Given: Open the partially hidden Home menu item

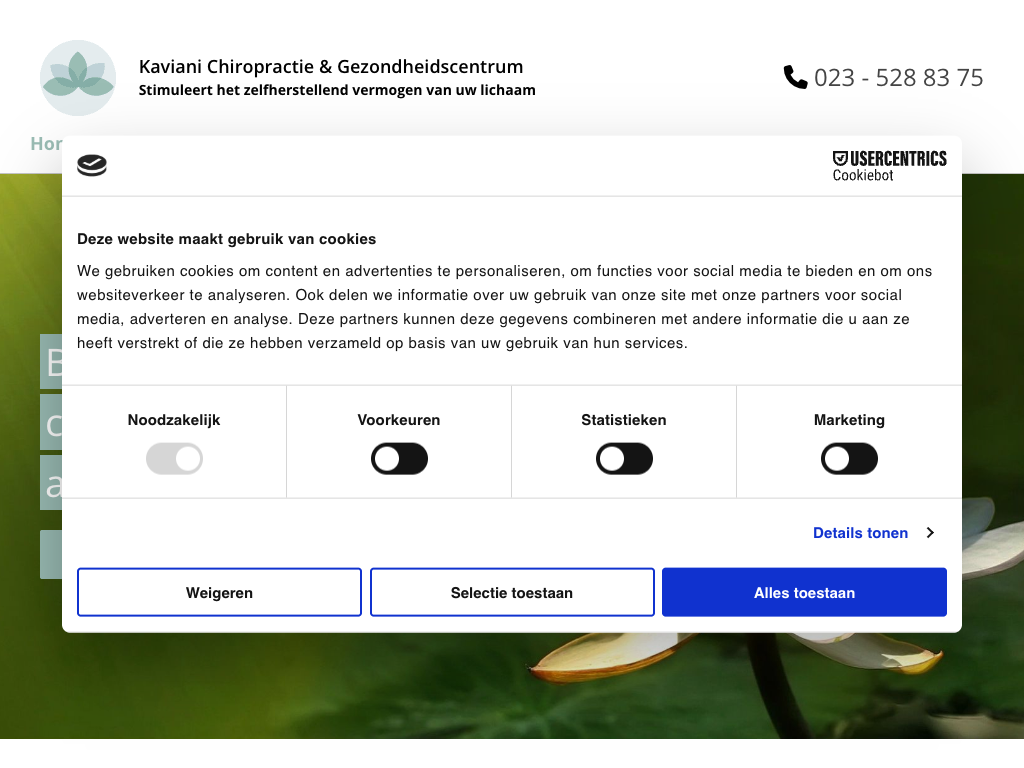Looking at the screenshot, I should coord(46,143).
